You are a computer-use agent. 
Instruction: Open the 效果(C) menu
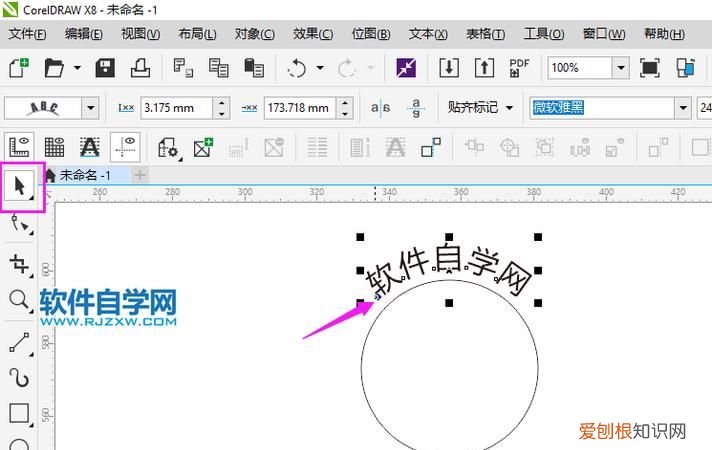[313, 34]
